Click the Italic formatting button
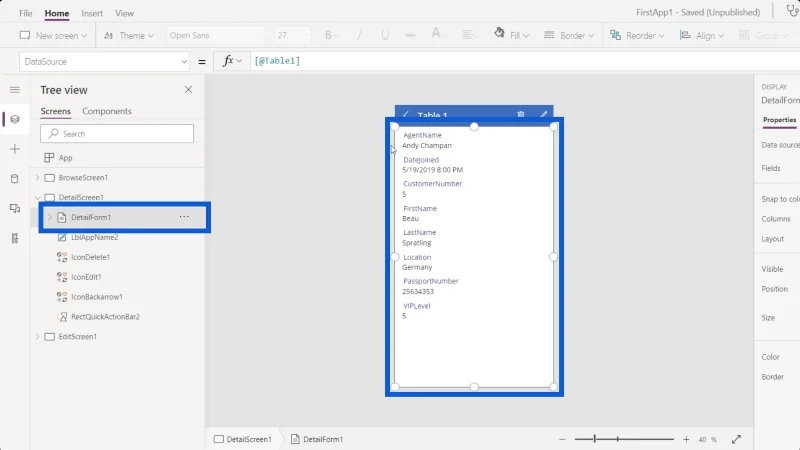The image size is (800, 450). pyautogui.click(x=359, y=35)
